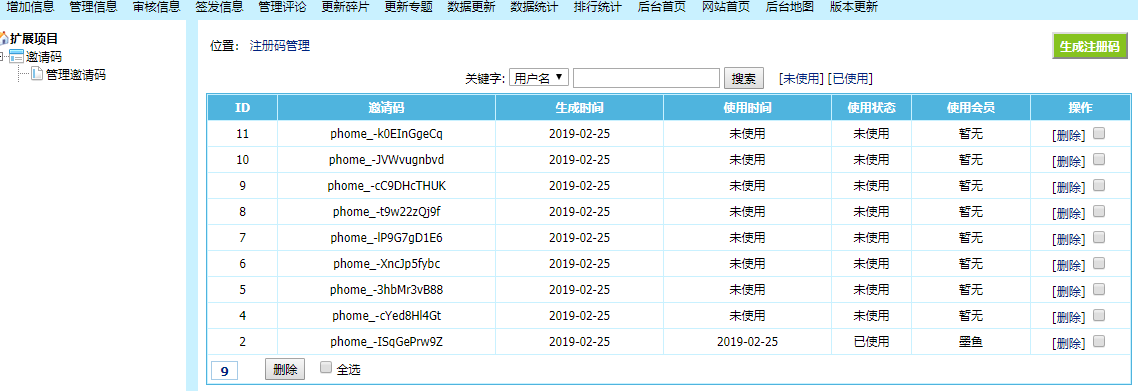This screenshot has width=1138, height=391.
Task: Open 后台地图 from the top menu
Action: point(790,7)
